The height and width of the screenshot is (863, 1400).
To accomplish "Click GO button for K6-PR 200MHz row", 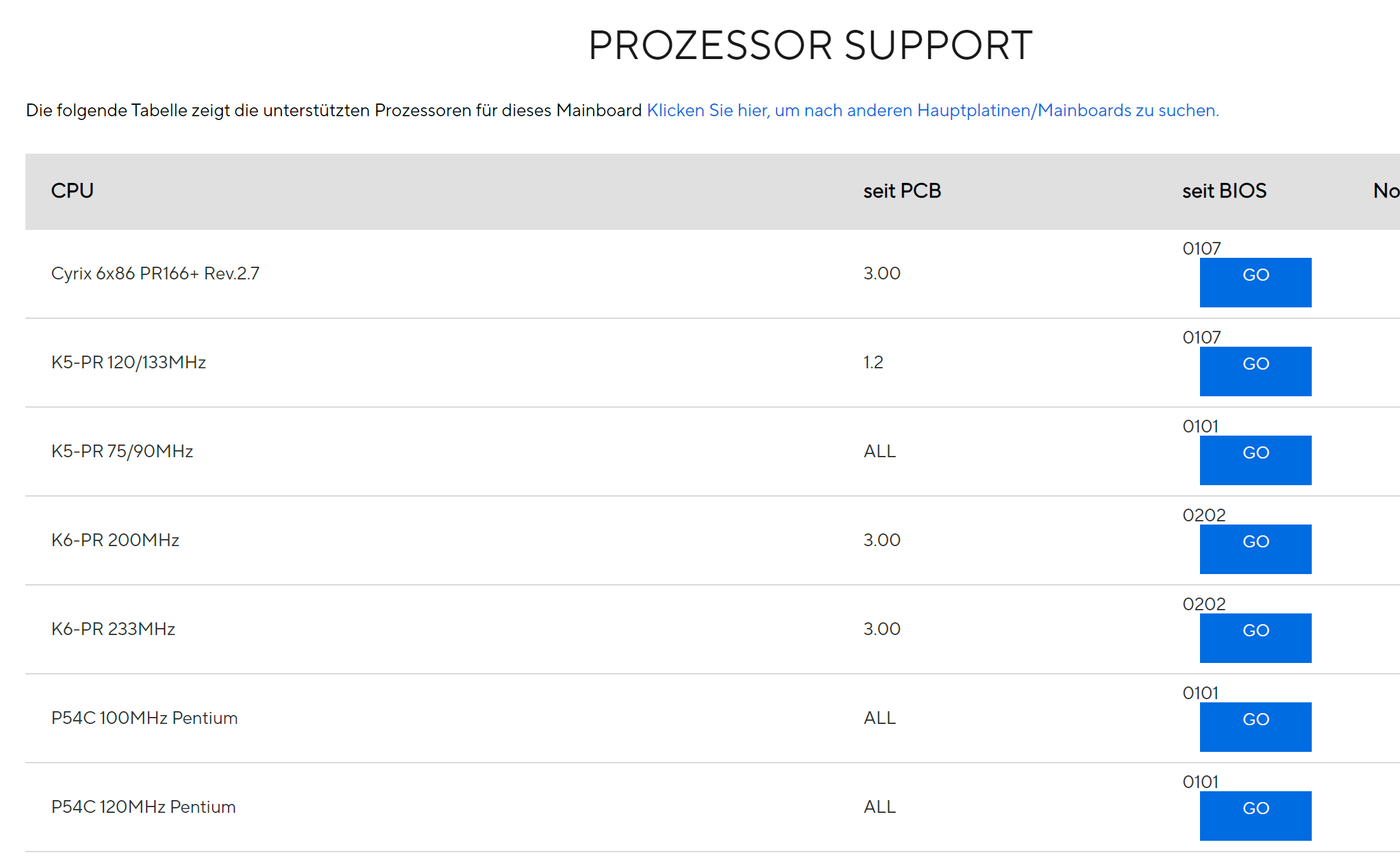I will point(1255,549).
